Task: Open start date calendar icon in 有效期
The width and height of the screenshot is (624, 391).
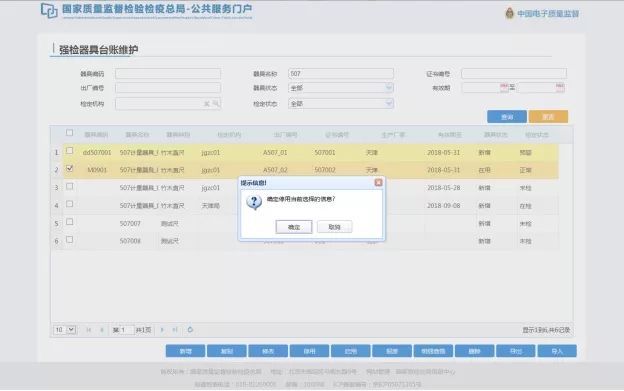Action: [504, 87]
